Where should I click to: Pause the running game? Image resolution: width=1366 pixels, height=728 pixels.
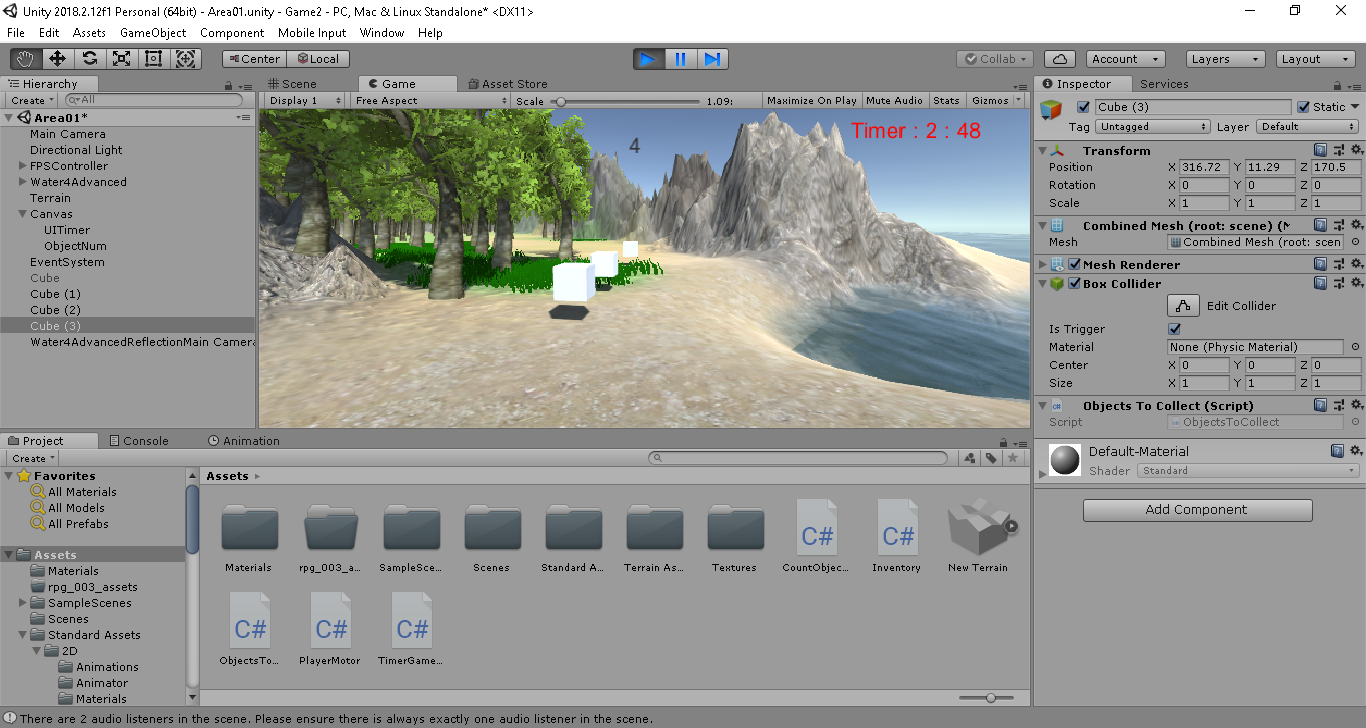(680, 59)
